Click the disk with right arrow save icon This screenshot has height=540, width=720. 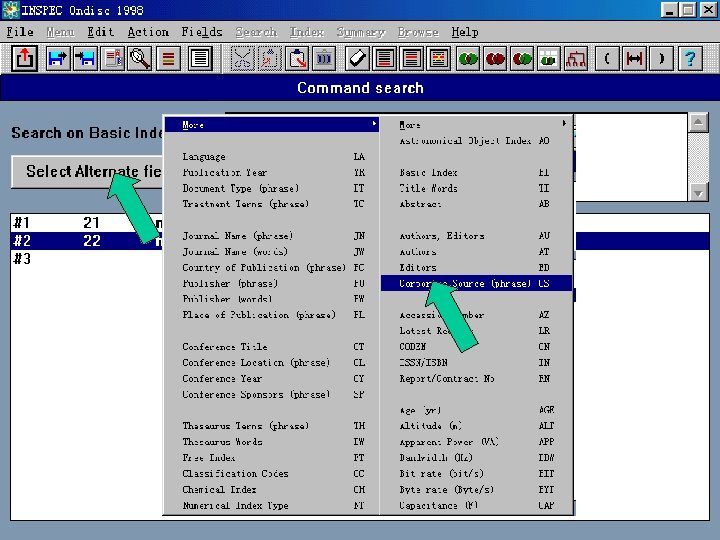coord(58,58)
